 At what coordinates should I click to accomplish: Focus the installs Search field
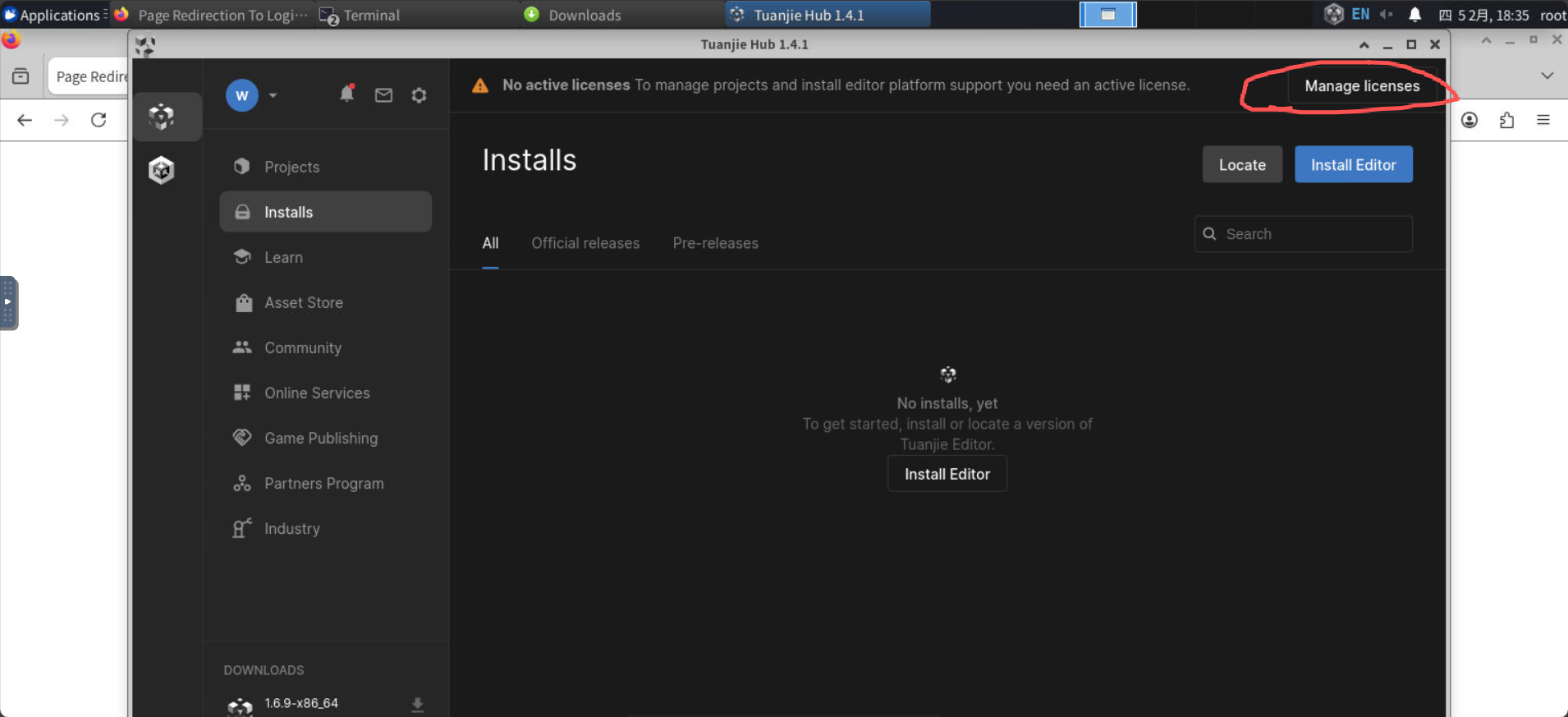pos(1304,234)
